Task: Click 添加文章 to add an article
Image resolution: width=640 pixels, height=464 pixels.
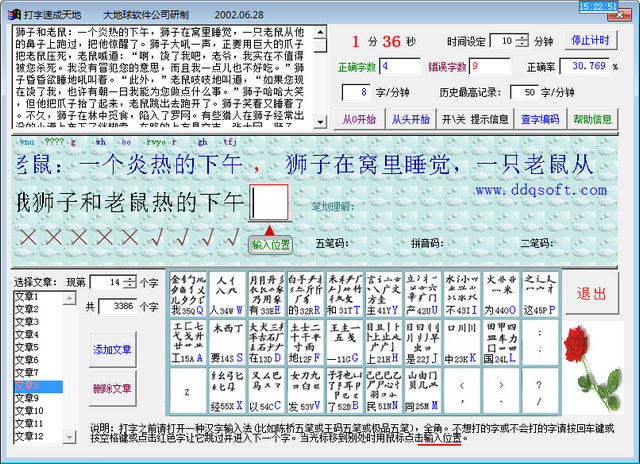Action: click(x=112, y=349)
